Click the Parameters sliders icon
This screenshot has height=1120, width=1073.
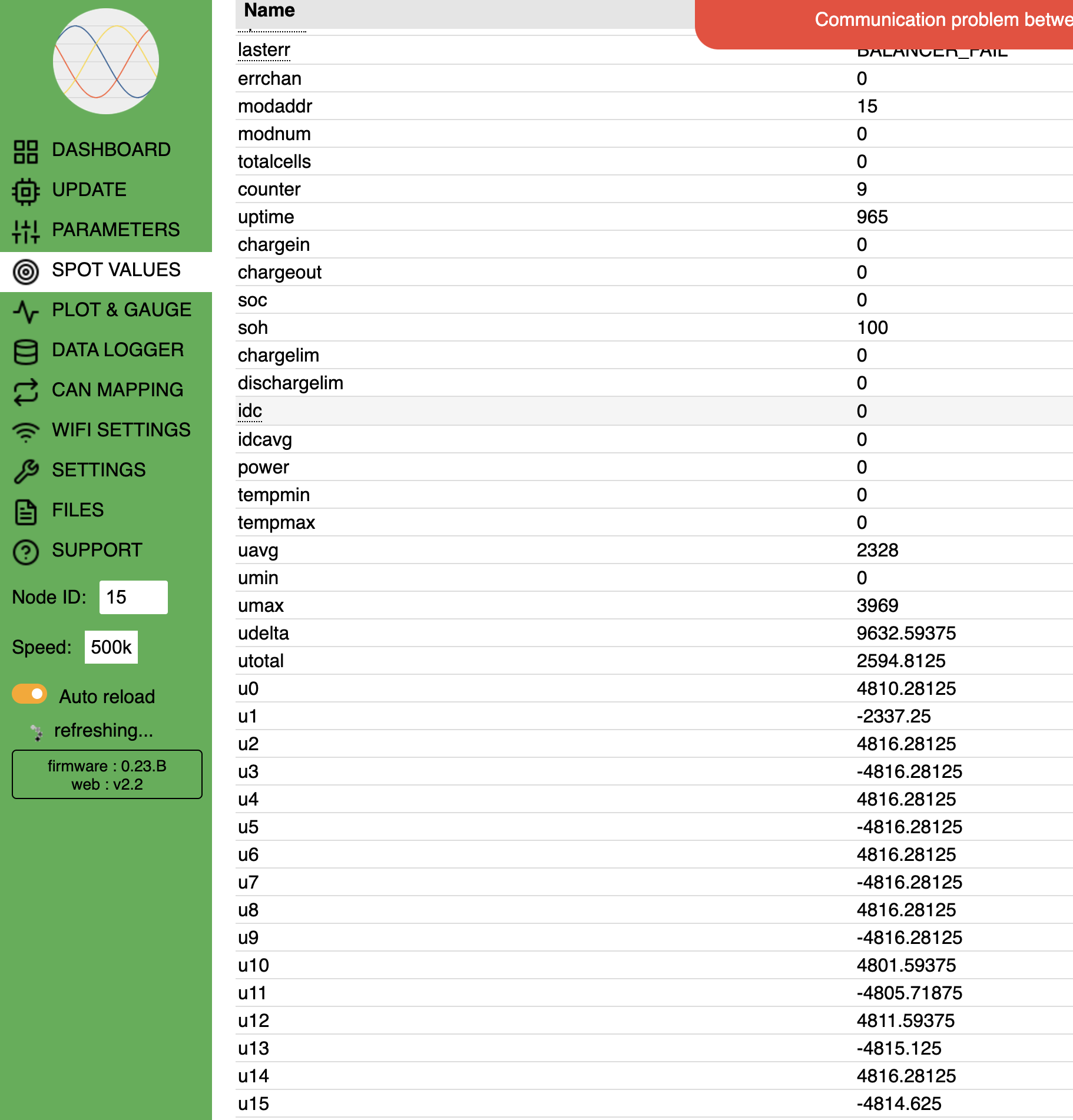(x=26, y=231)
